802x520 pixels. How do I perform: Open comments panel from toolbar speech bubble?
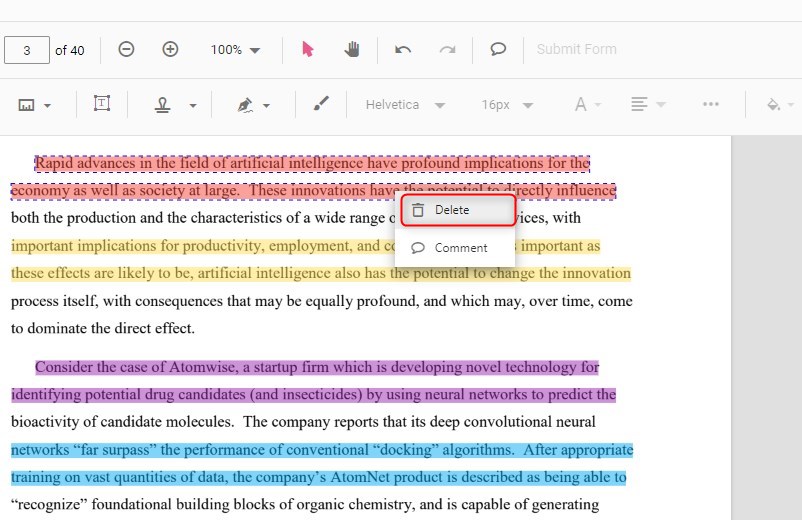click(x=497, y=50)
